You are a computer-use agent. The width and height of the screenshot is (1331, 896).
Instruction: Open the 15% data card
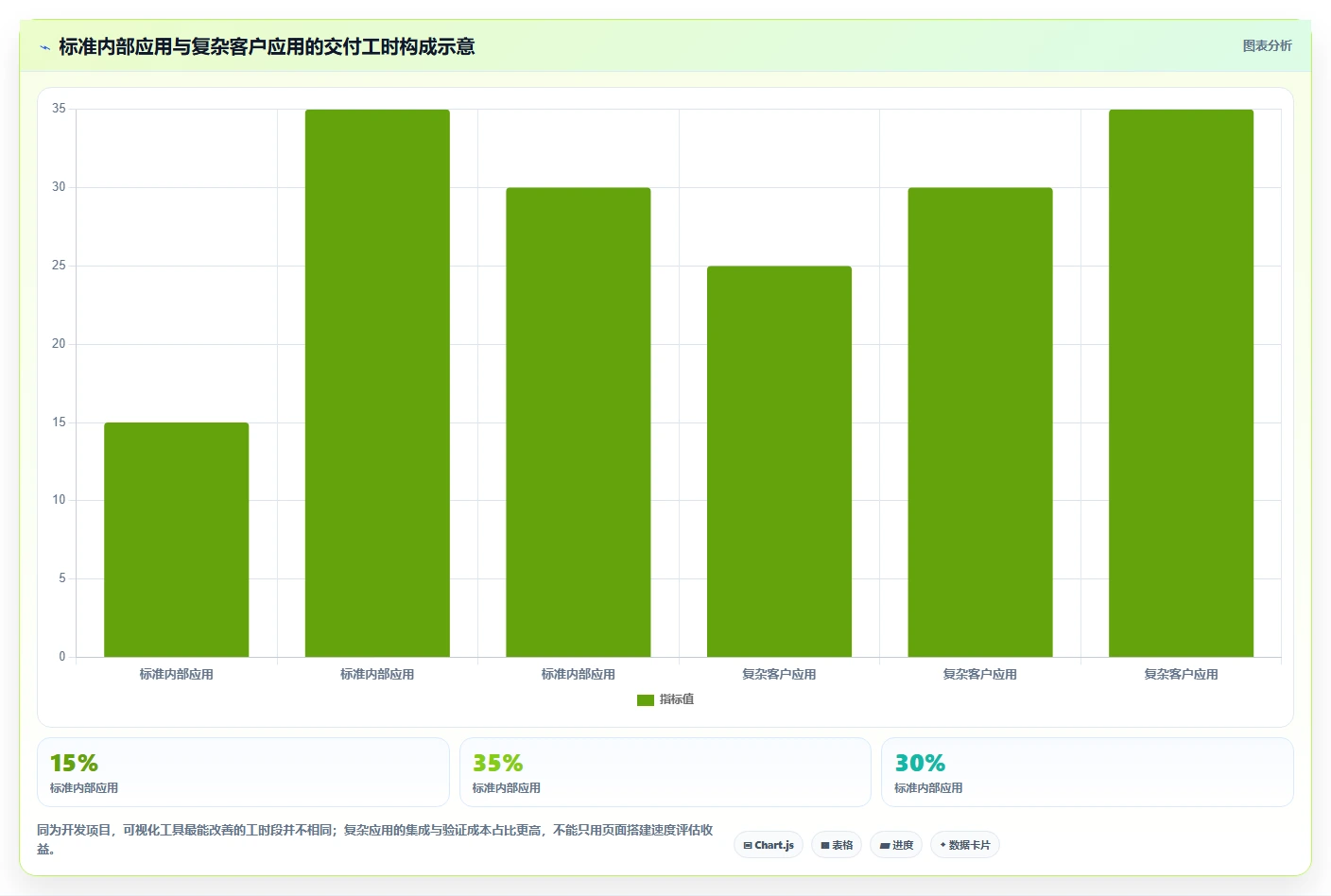243,772
